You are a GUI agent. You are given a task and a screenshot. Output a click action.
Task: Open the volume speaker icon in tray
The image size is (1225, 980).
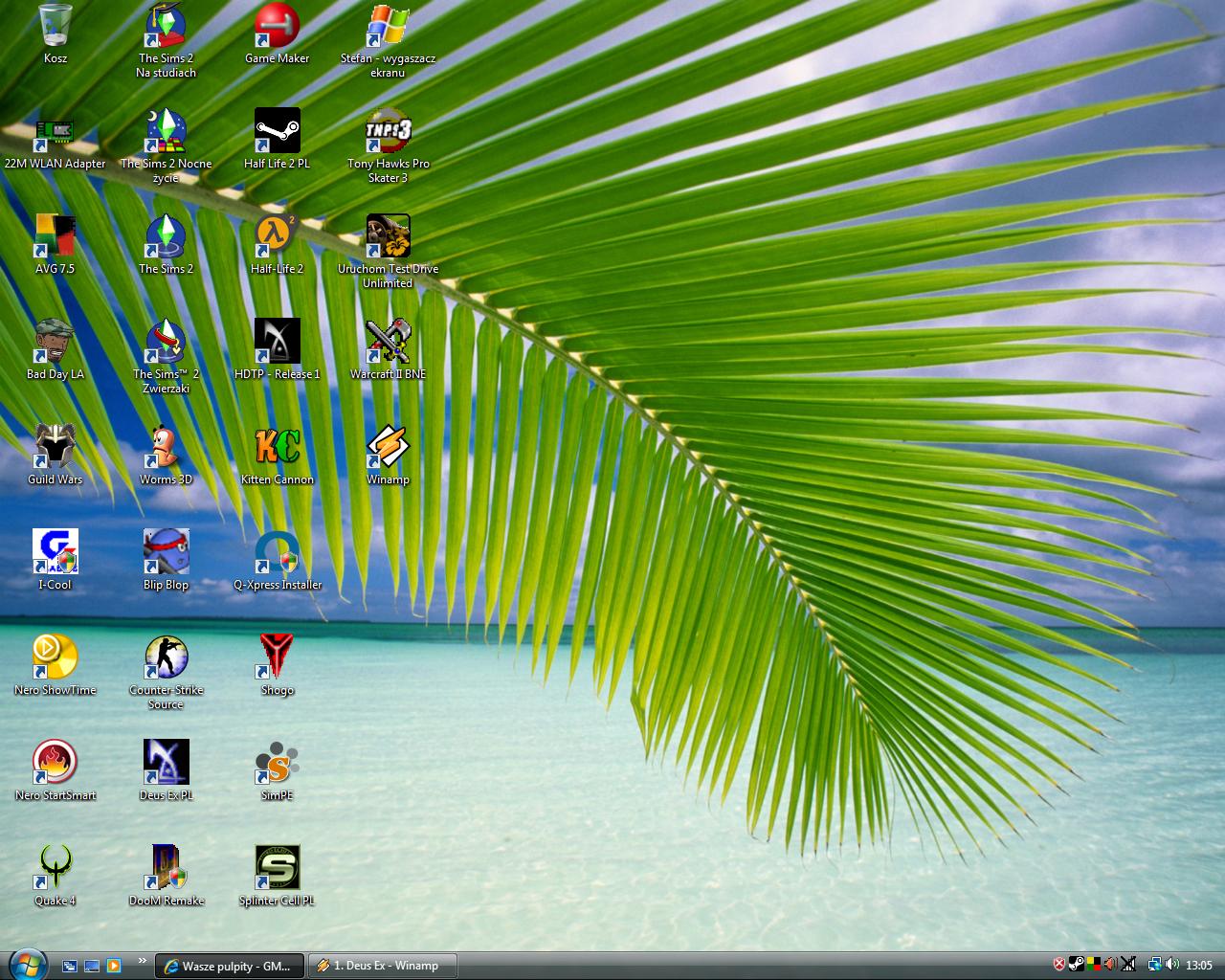[1172, 965]
